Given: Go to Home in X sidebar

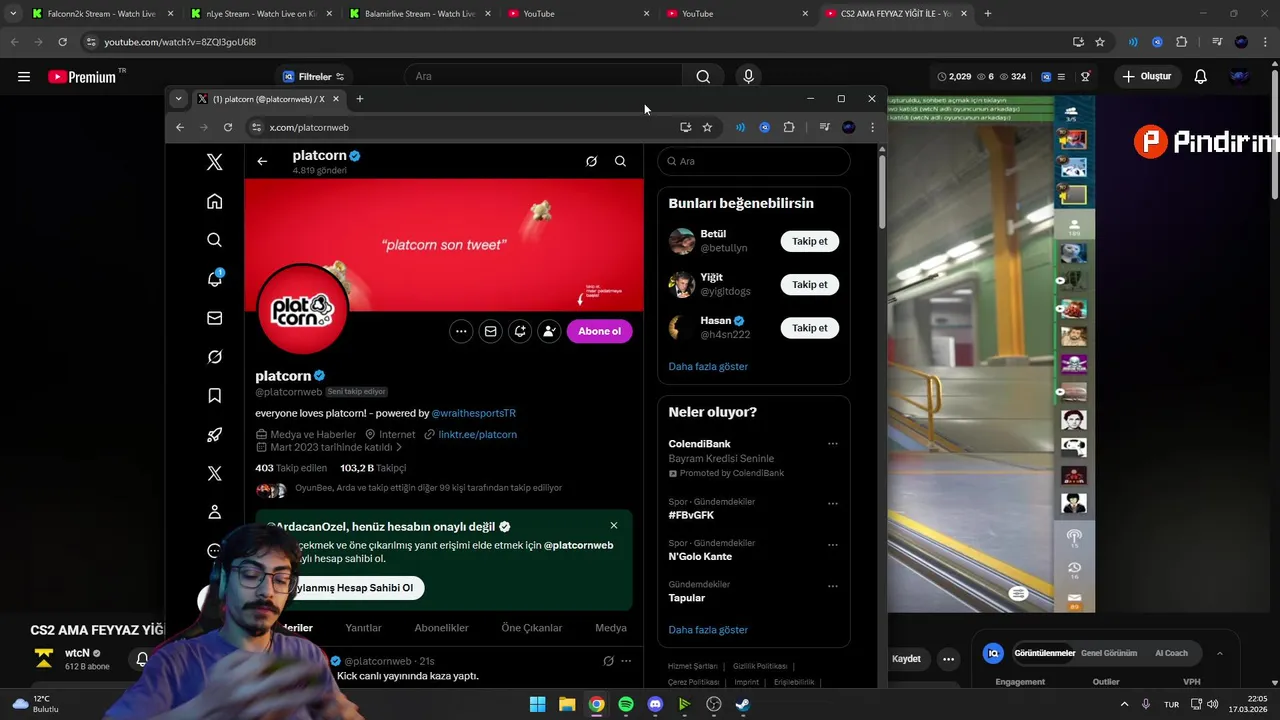Looking at the screenshot, I should [214, 201].
